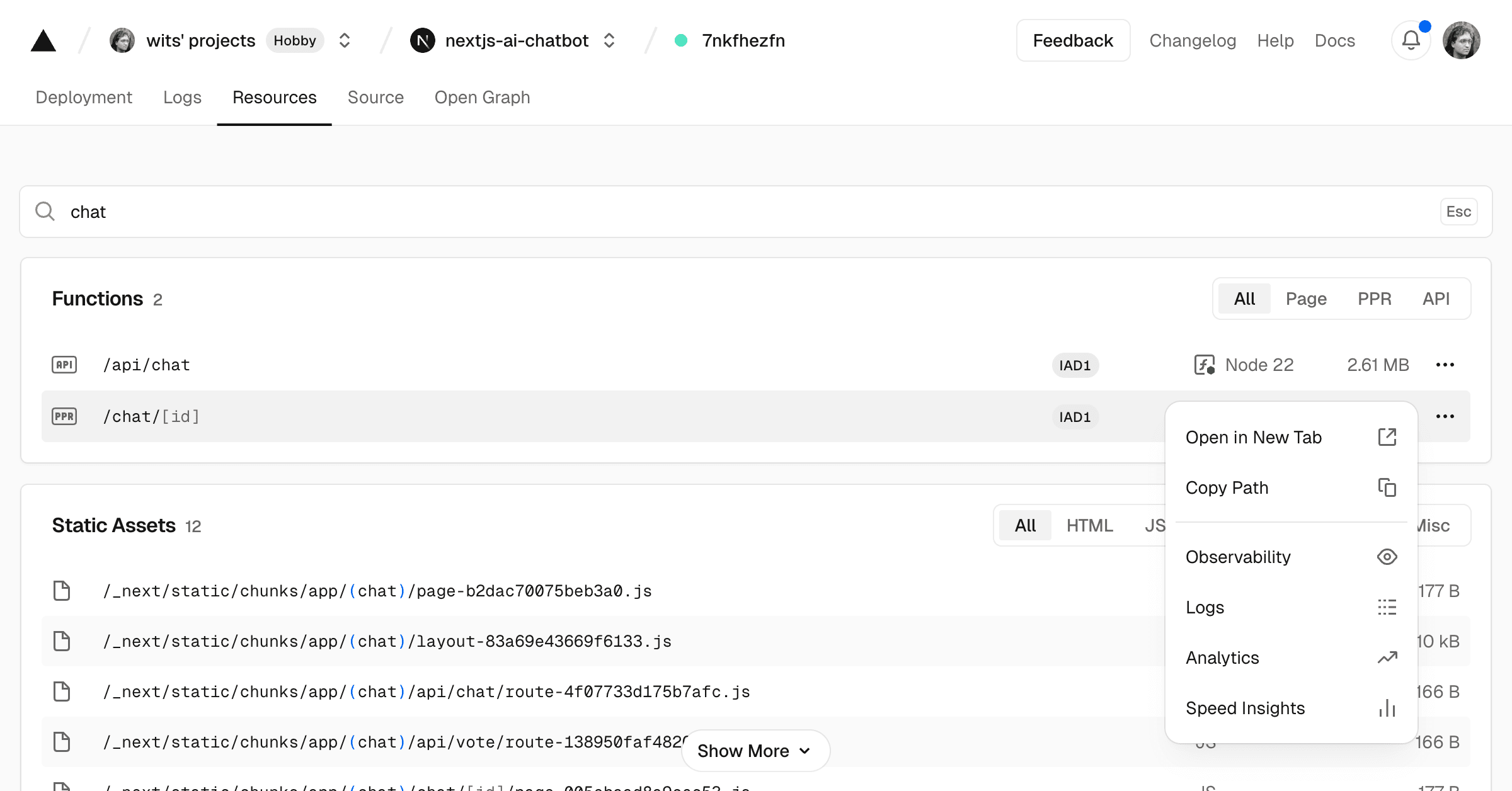Image resolution: width=1512 pixels, height=791 pixels.
Task: Open the Changelog link
Action: tap(1193, 40)
